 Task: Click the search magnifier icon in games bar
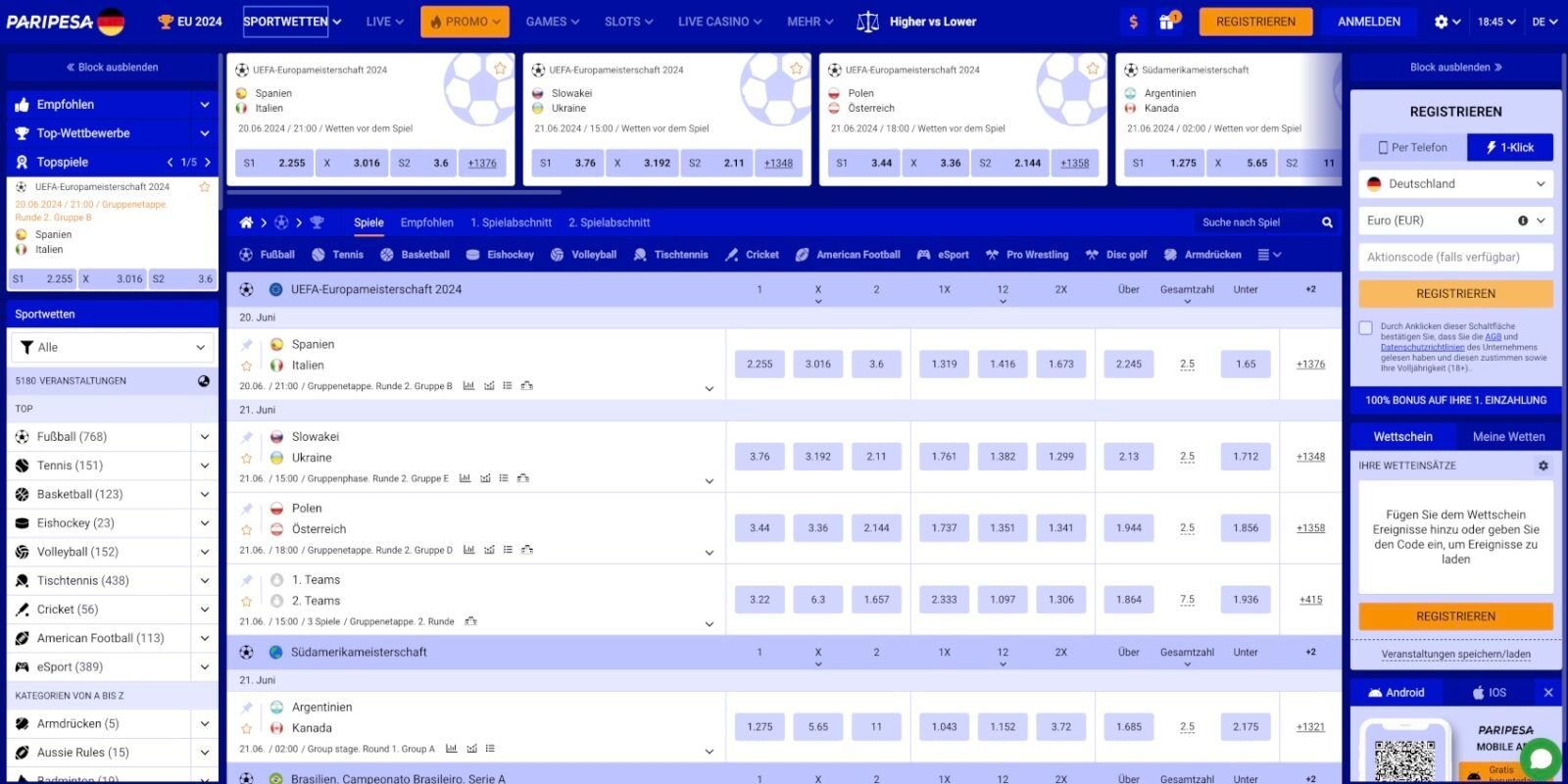click(x=1327, y=222)
